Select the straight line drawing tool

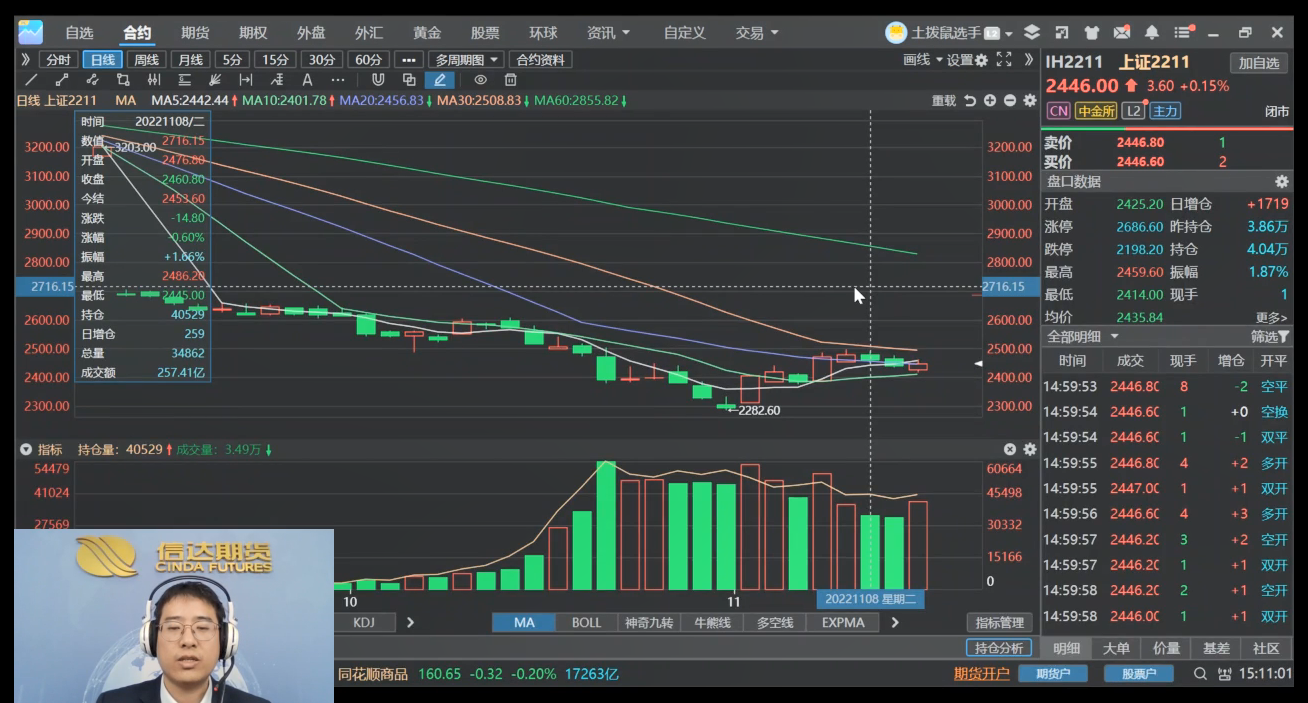tap(32, 80)
